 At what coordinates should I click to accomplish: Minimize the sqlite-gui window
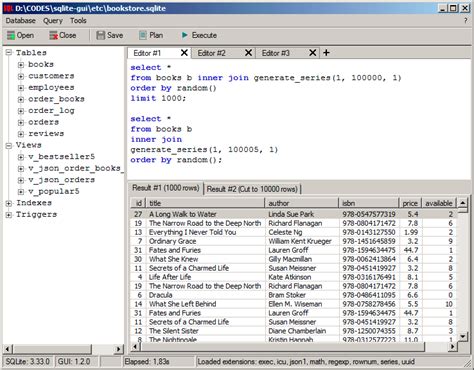pyautogui.click(x=442, y=8)
